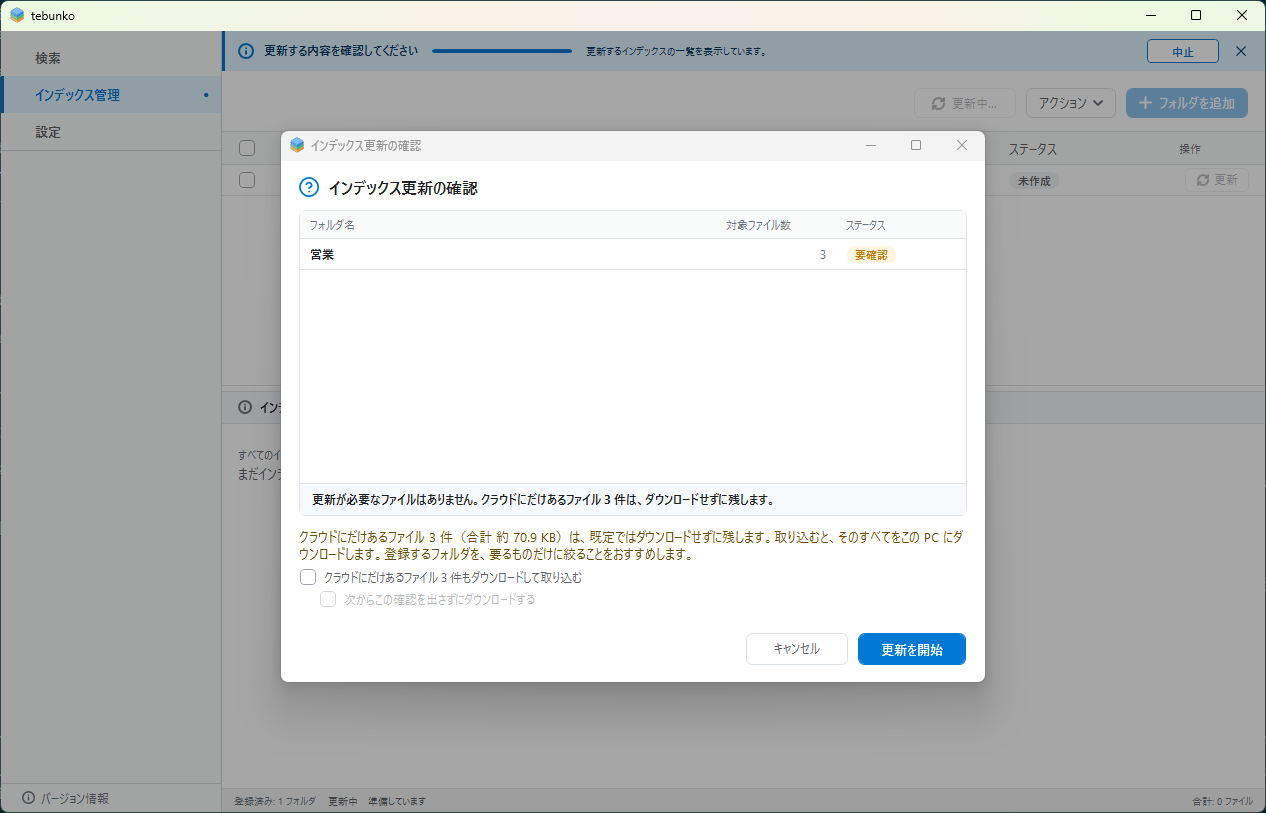Click the 更新 button in the 操作 column
The image size is (1266, 813).
[x=1217, y=180]
